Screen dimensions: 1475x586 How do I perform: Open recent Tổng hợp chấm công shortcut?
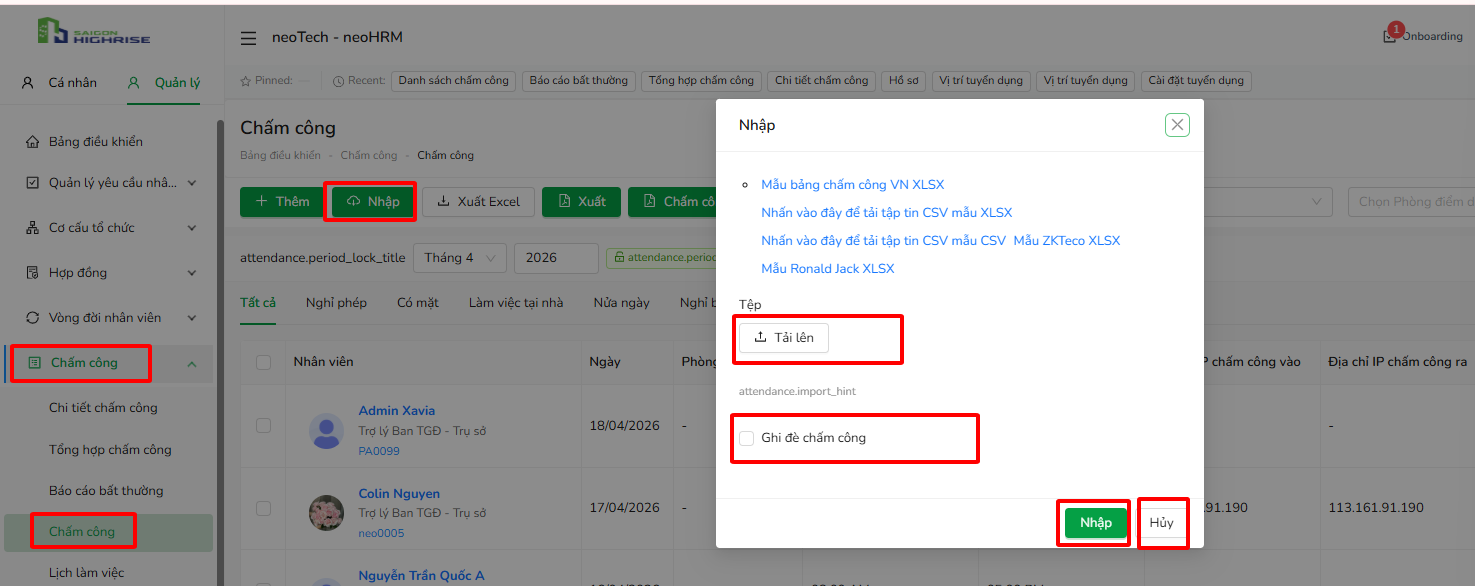tap(701, 81)
